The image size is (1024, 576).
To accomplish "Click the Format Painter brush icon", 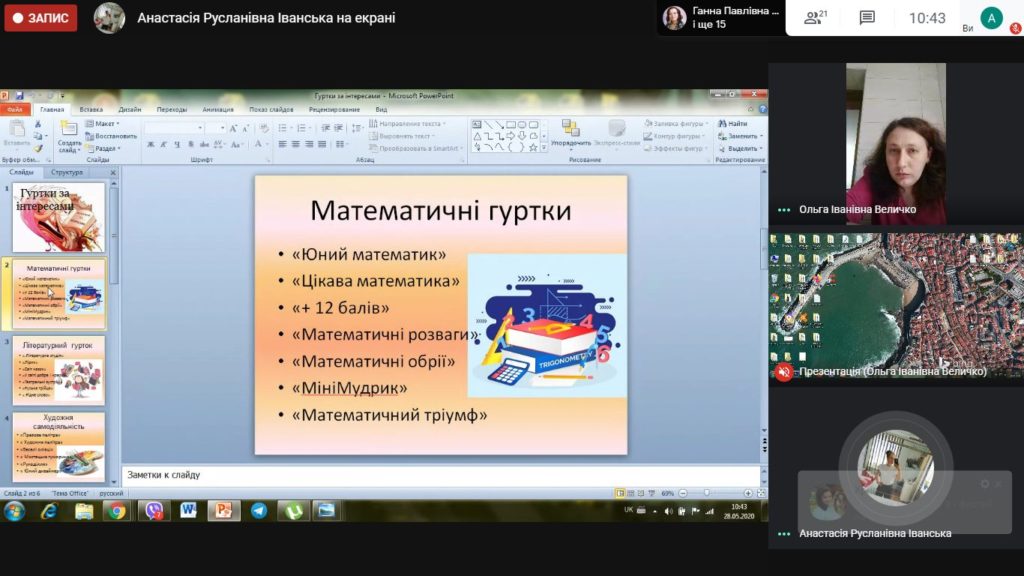I will click(x=38, y=148).
